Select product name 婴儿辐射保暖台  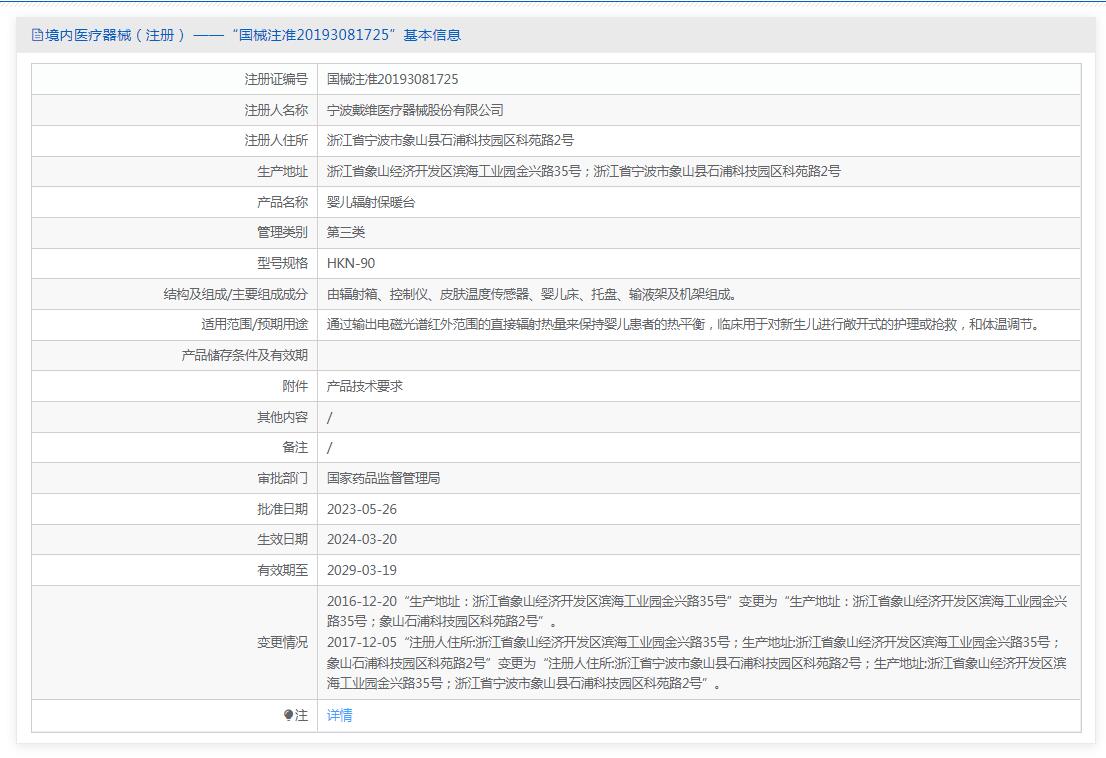[371, 202]
